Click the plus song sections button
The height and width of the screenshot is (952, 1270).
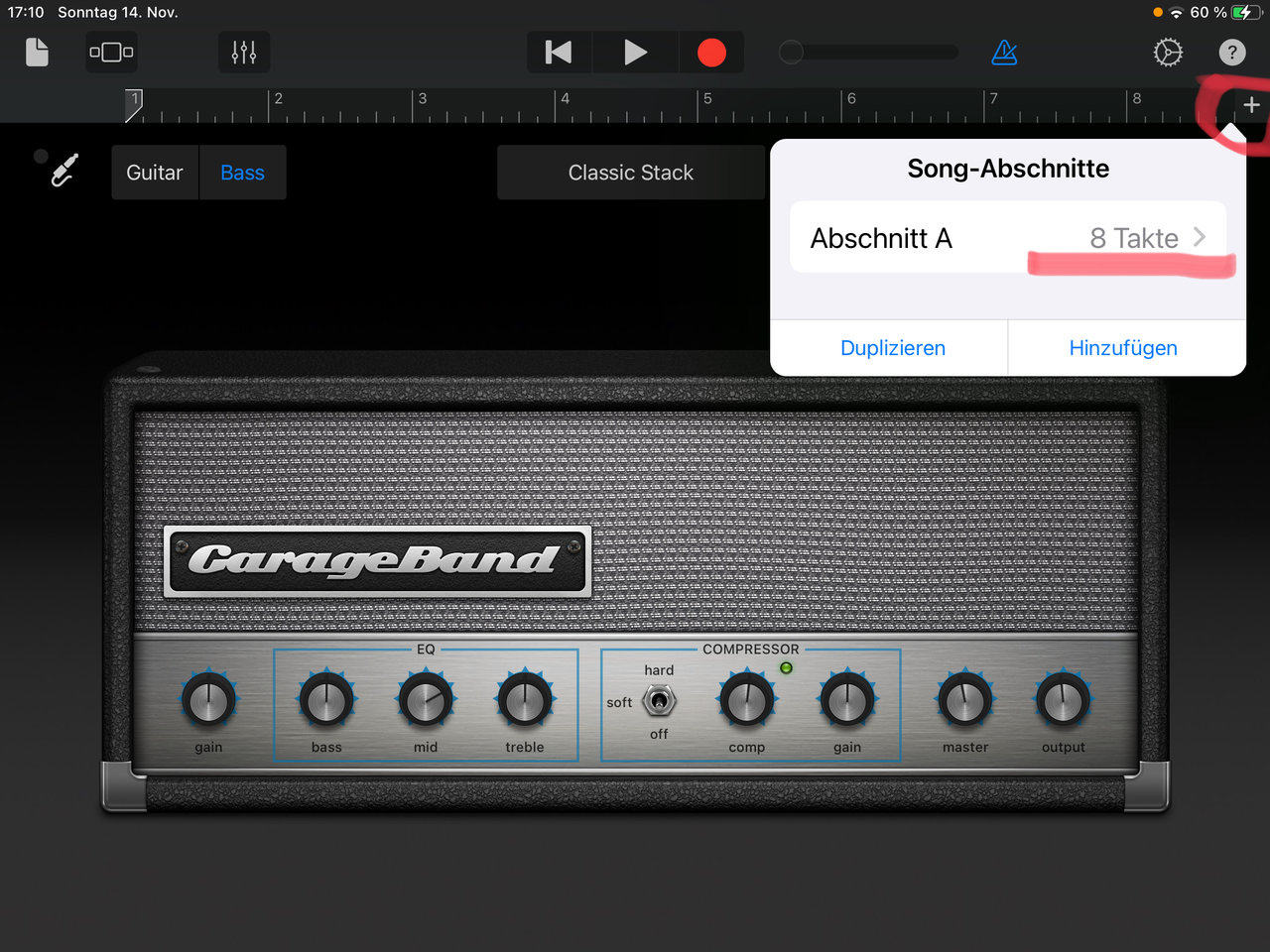point(1251,105)
